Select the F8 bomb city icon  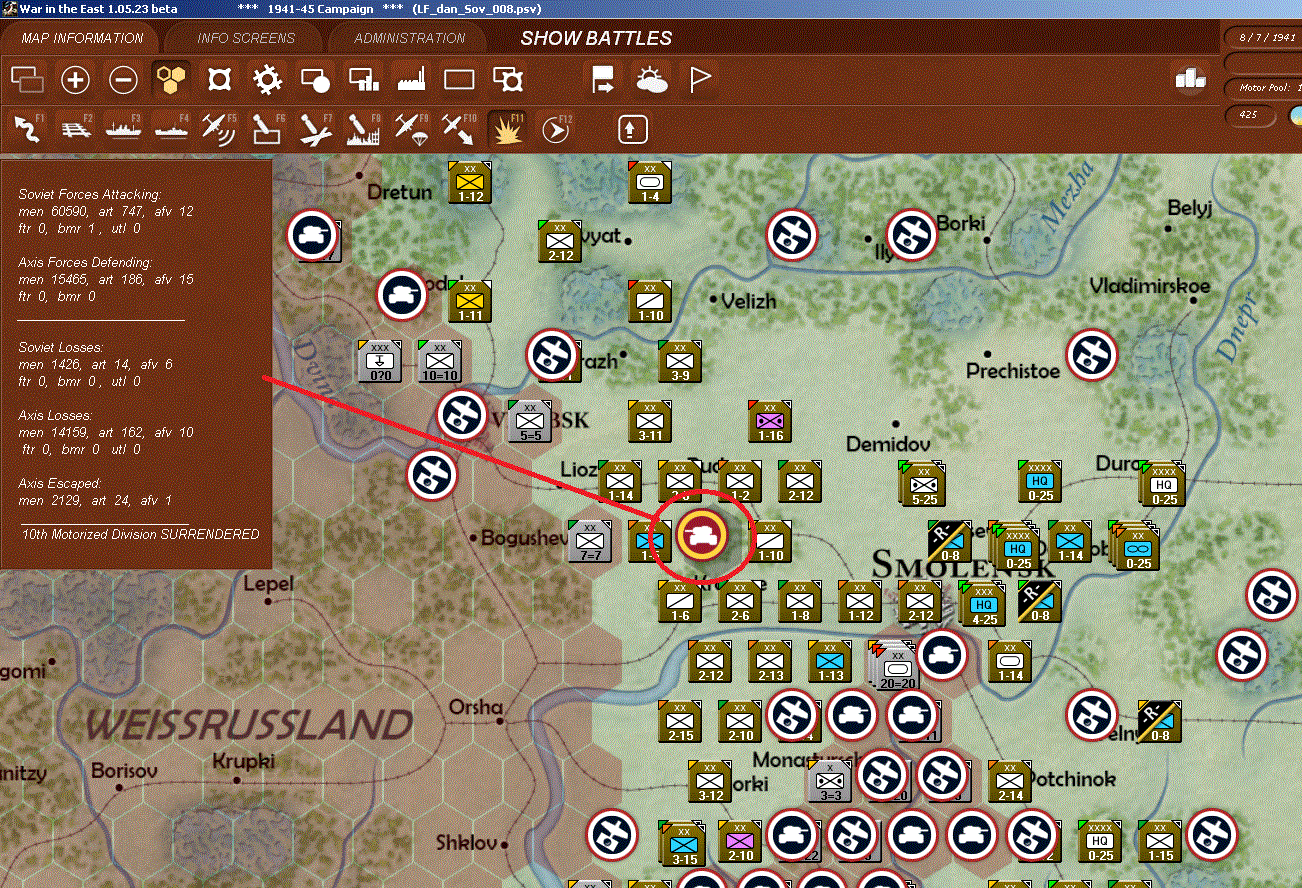click(x=363, y=129)
